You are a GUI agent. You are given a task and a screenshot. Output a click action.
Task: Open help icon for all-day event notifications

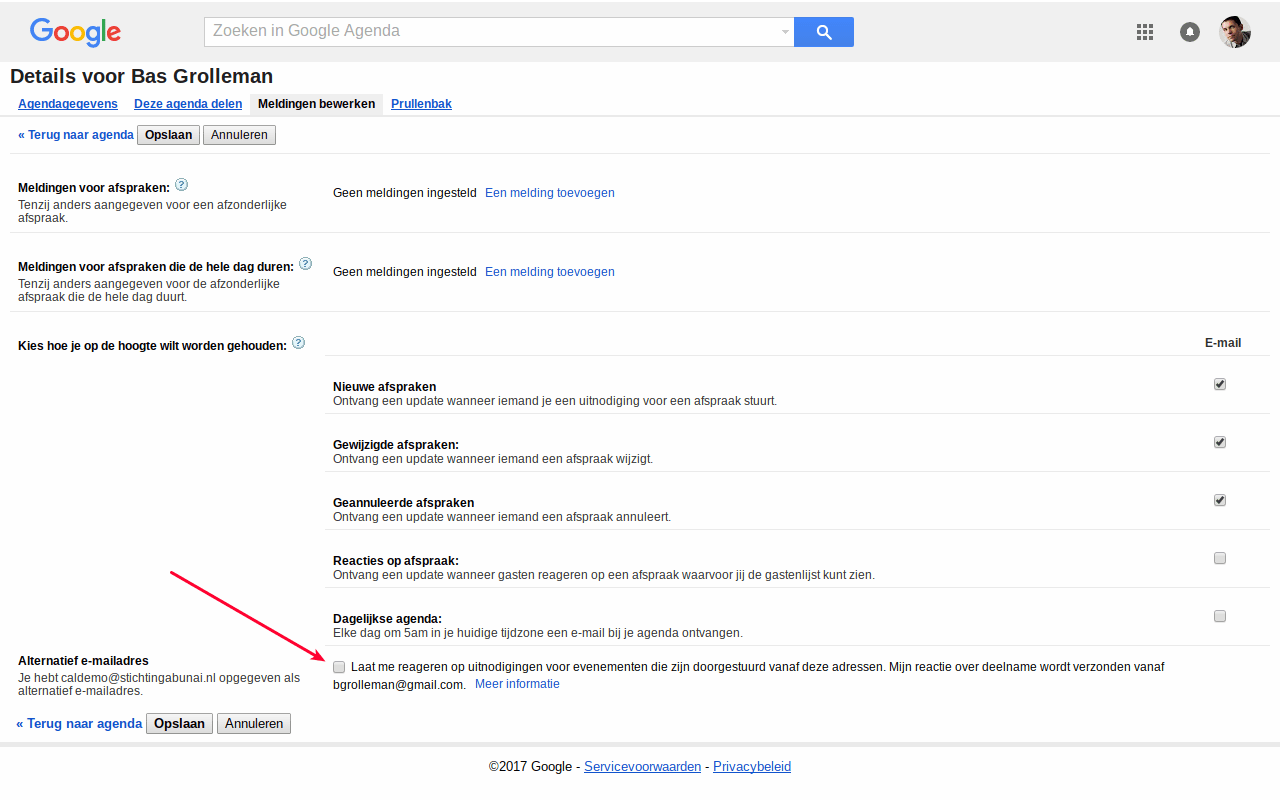coord(306,264)
